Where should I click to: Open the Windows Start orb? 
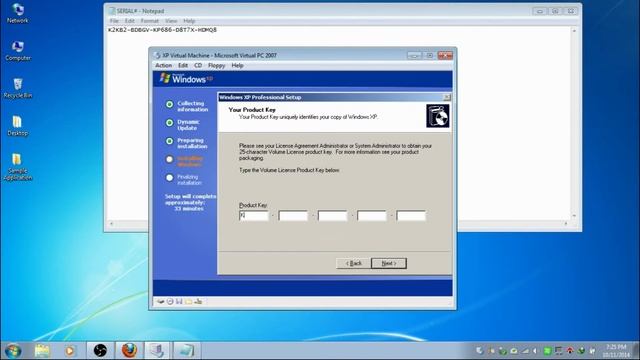tap(13, 351)
